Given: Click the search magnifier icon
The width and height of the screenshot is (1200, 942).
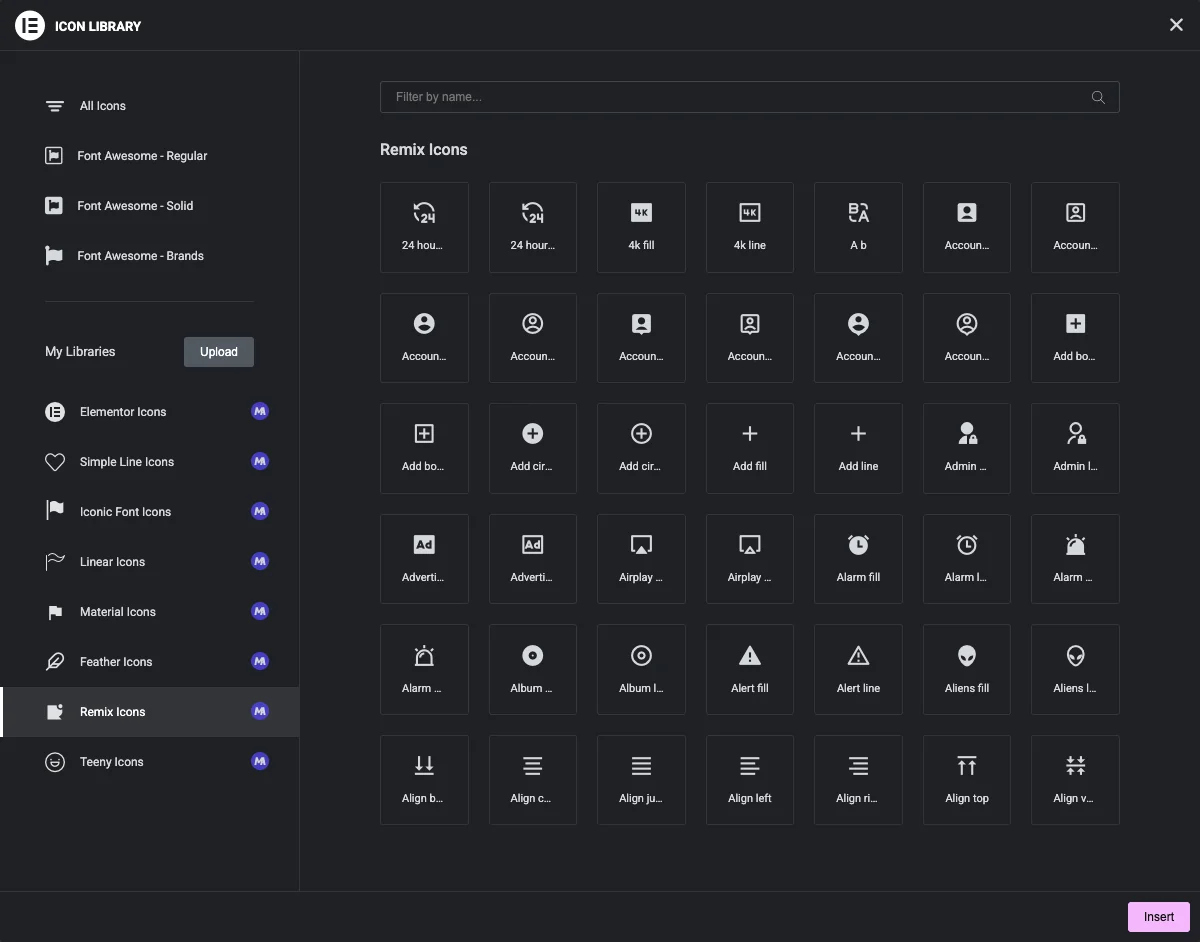Looking at the screenshot, I should 1098,97.
